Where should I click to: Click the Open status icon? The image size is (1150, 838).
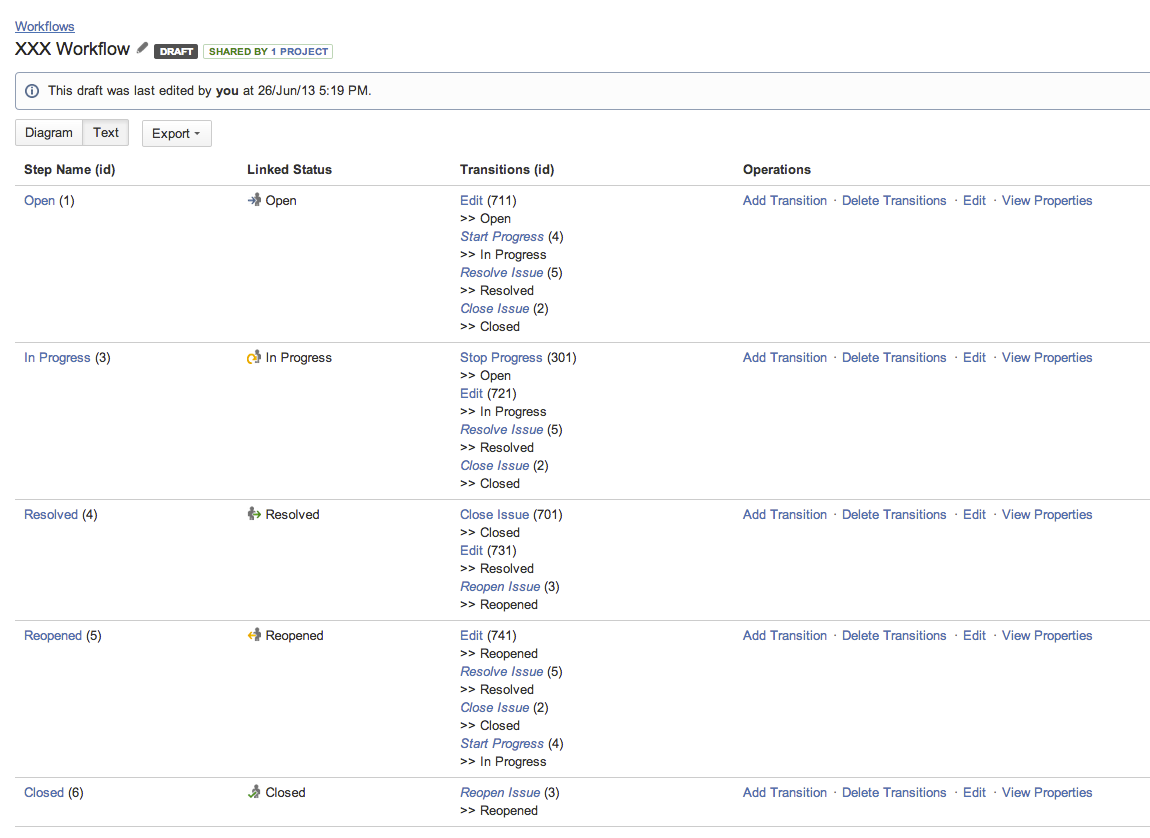coord(254,200)
